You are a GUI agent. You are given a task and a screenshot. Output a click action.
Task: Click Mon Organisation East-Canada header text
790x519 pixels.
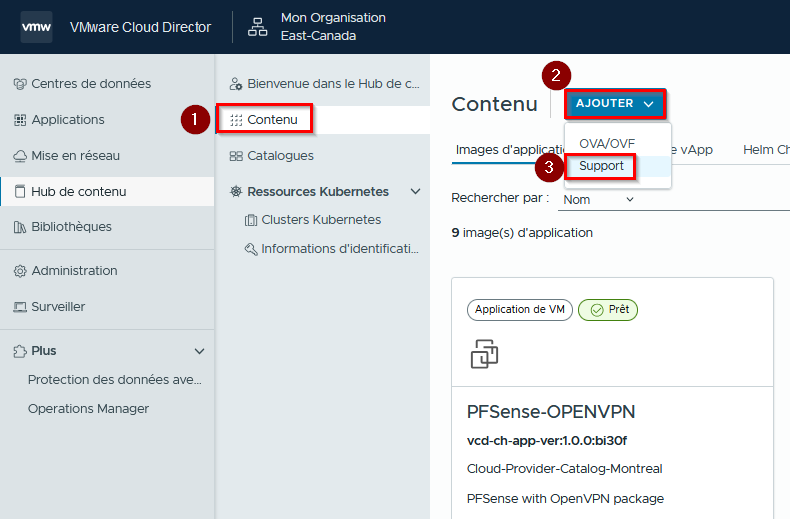pyautogui.click(x=333, y=27)
